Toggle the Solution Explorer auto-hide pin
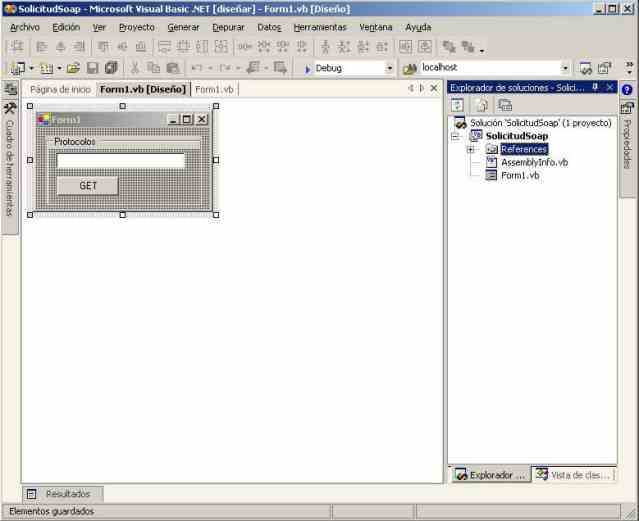The width and height of the screenshot is (639, 521). pos(595,87)
